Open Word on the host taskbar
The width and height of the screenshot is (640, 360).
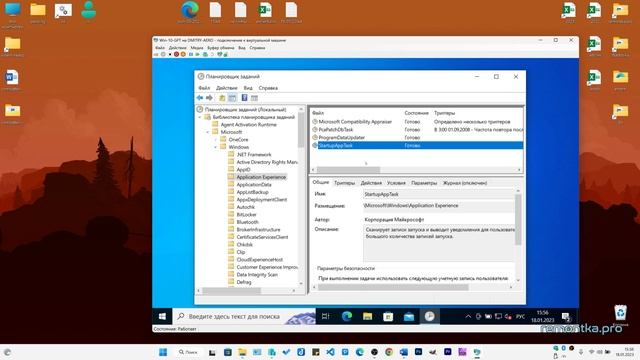click(404, 352)
